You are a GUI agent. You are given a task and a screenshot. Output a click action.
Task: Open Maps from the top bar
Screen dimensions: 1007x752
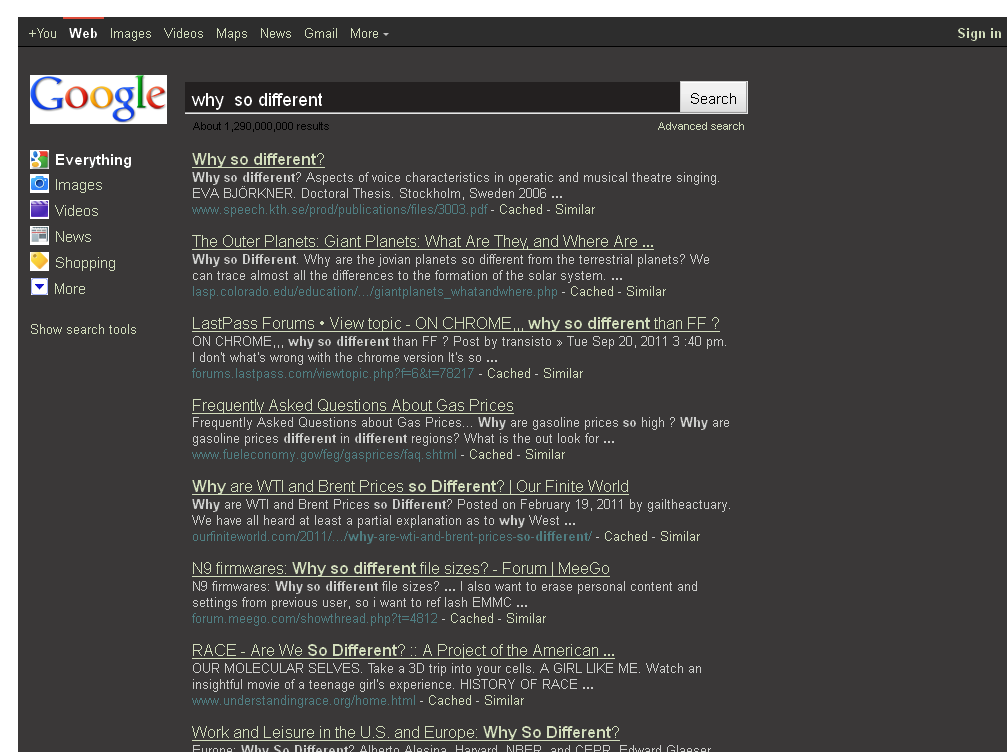click(x=231, y=33)
